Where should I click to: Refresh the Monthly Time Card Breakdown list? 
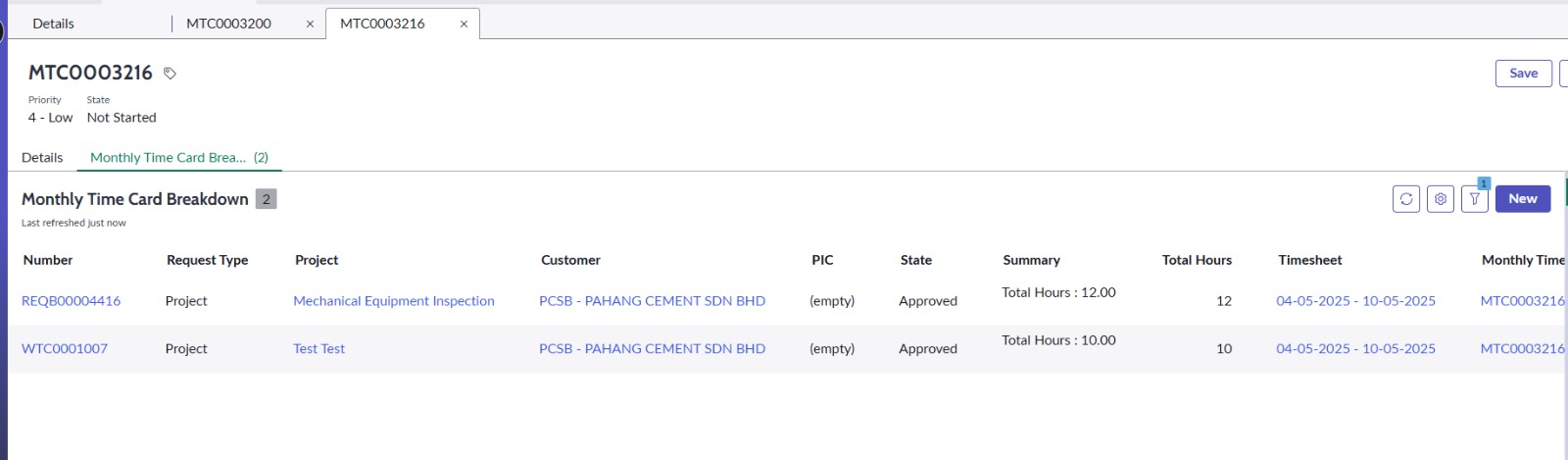[x=1405, y=199]
